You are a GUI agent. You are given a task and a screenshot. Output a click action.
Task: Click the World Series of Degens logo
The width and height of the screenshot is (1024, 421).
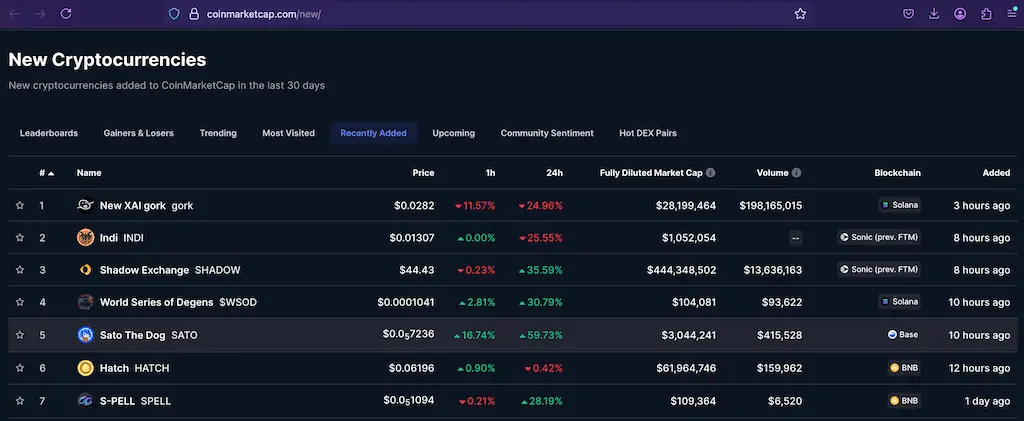click(x=86, y=302)
